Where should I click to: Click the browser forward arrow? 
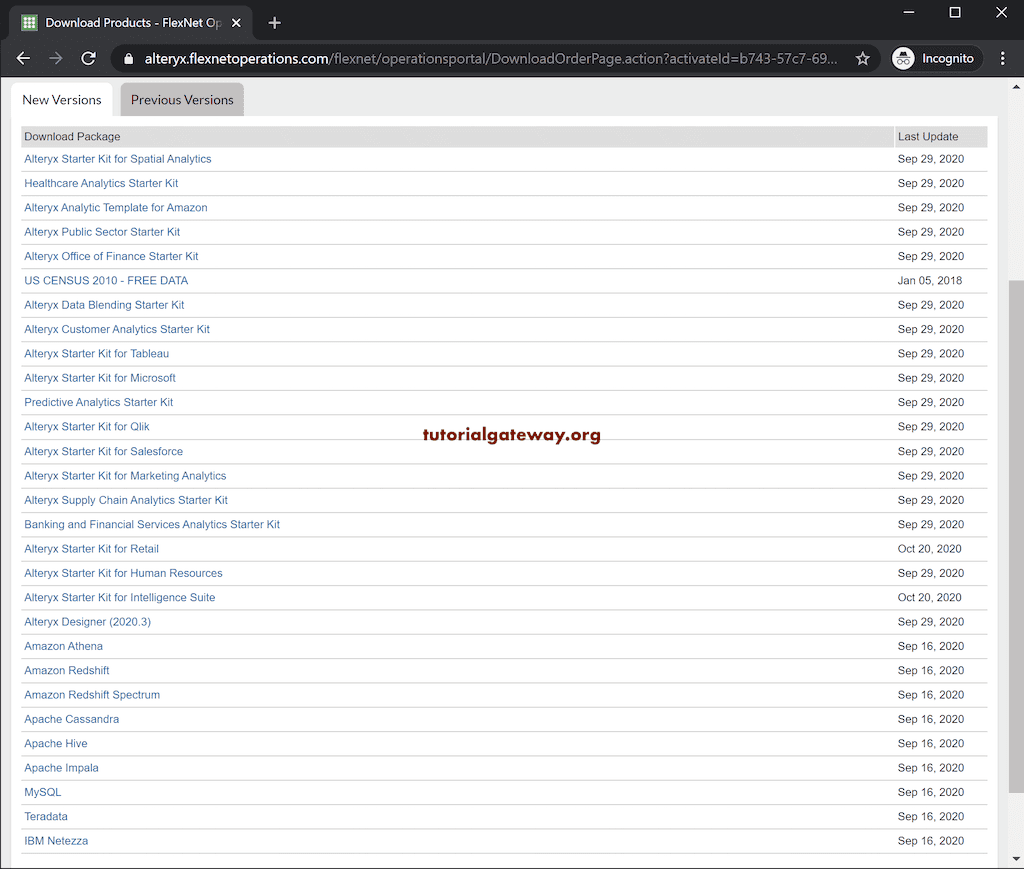click(55, 58)
